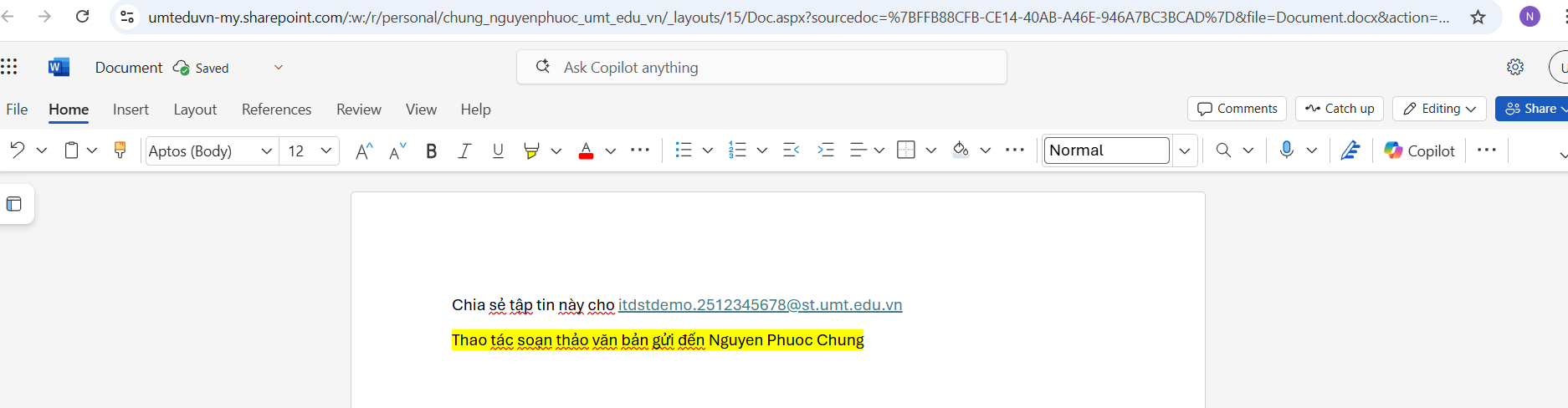Image resolution: width=1568 pixels, height=408 pixels.
Task: Expand the font name dropdown
Action: pyautogui.click(x=266, y=150)
